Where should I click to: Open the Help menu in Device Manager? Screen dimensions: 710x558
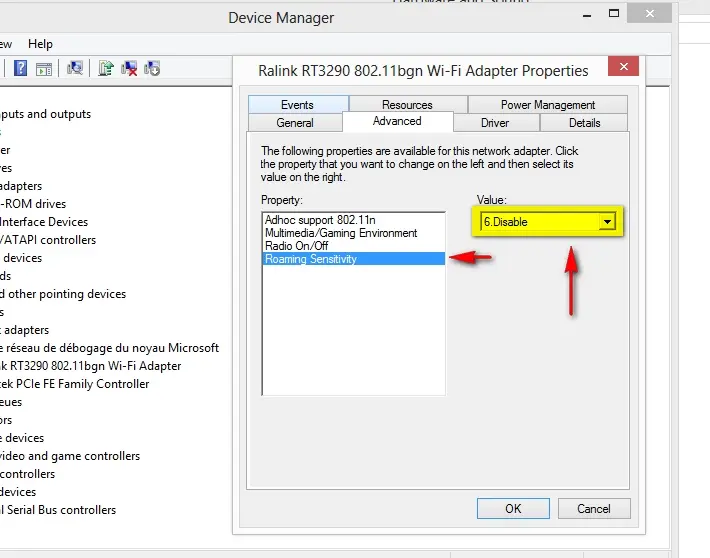click(x=40, y=44)
